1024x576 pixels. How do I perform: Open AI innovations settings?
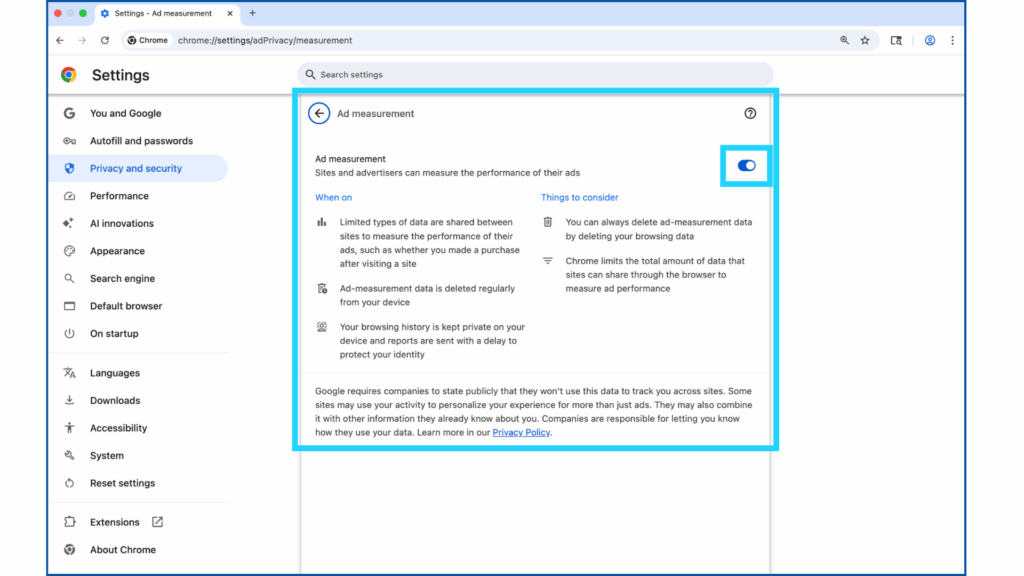tap(122, 224)
